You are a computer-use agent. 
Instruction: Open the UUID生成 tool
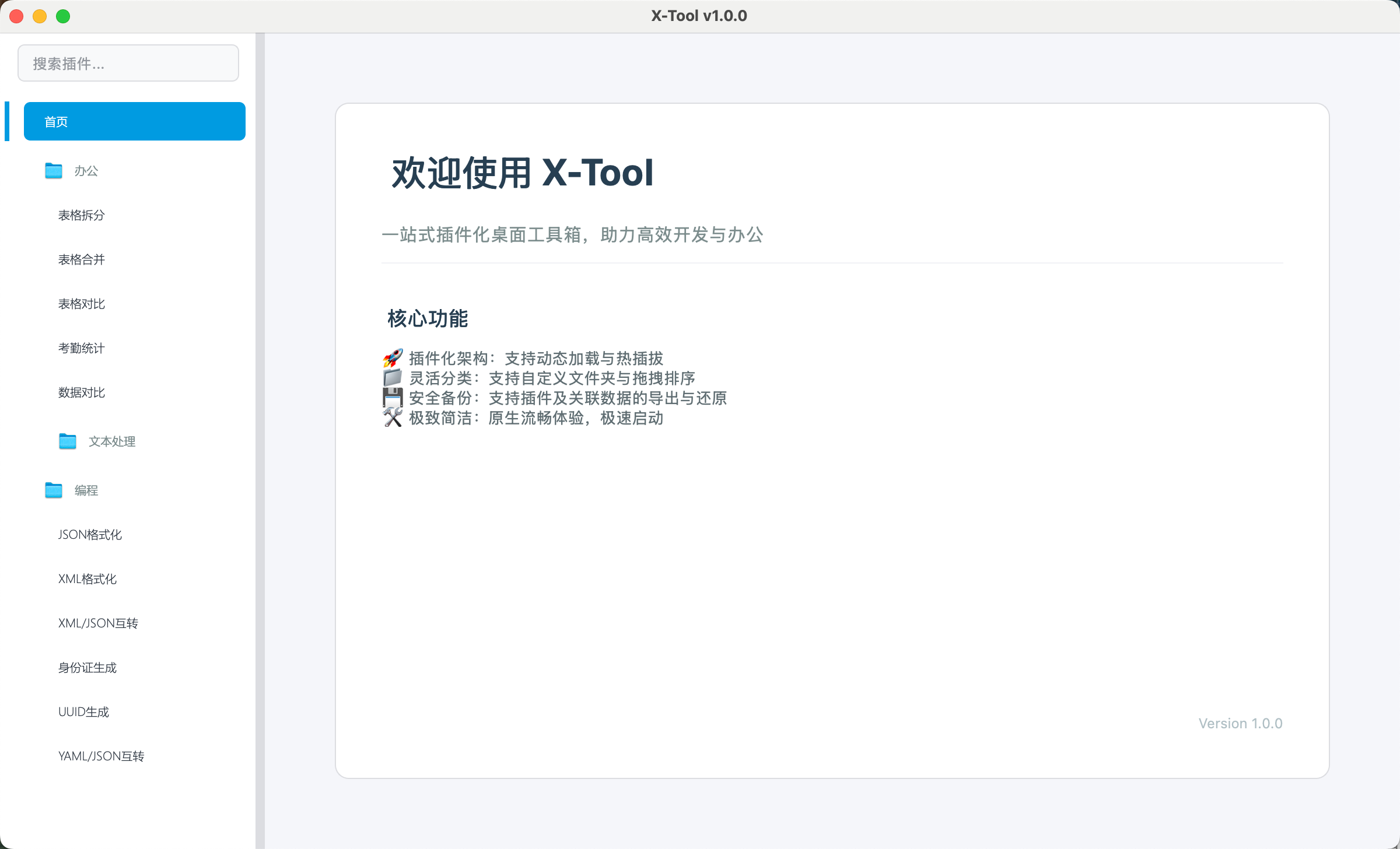(83, 712)
